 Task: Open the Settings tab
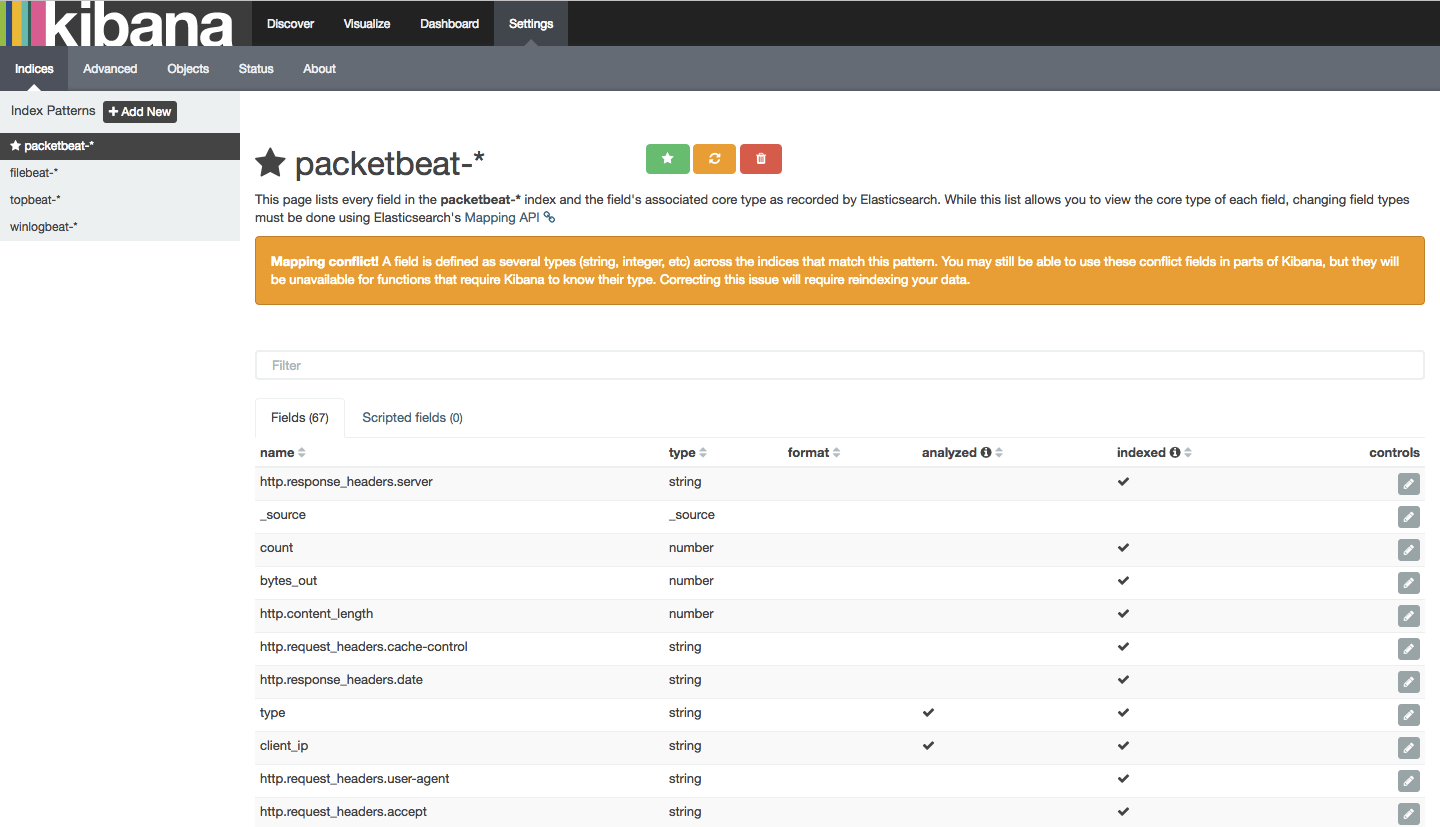click(x=531, y=23)
